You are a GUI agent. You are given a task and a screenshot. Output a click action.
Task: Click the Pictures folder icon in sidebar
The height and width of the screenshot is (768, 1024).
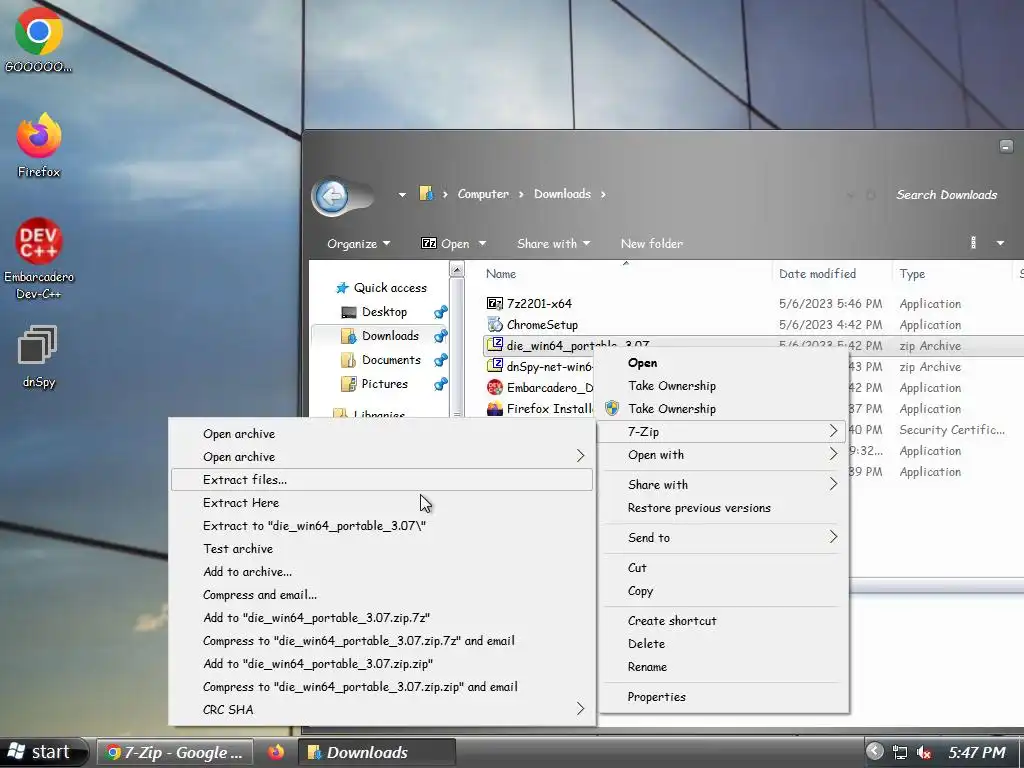coord(349,383)
